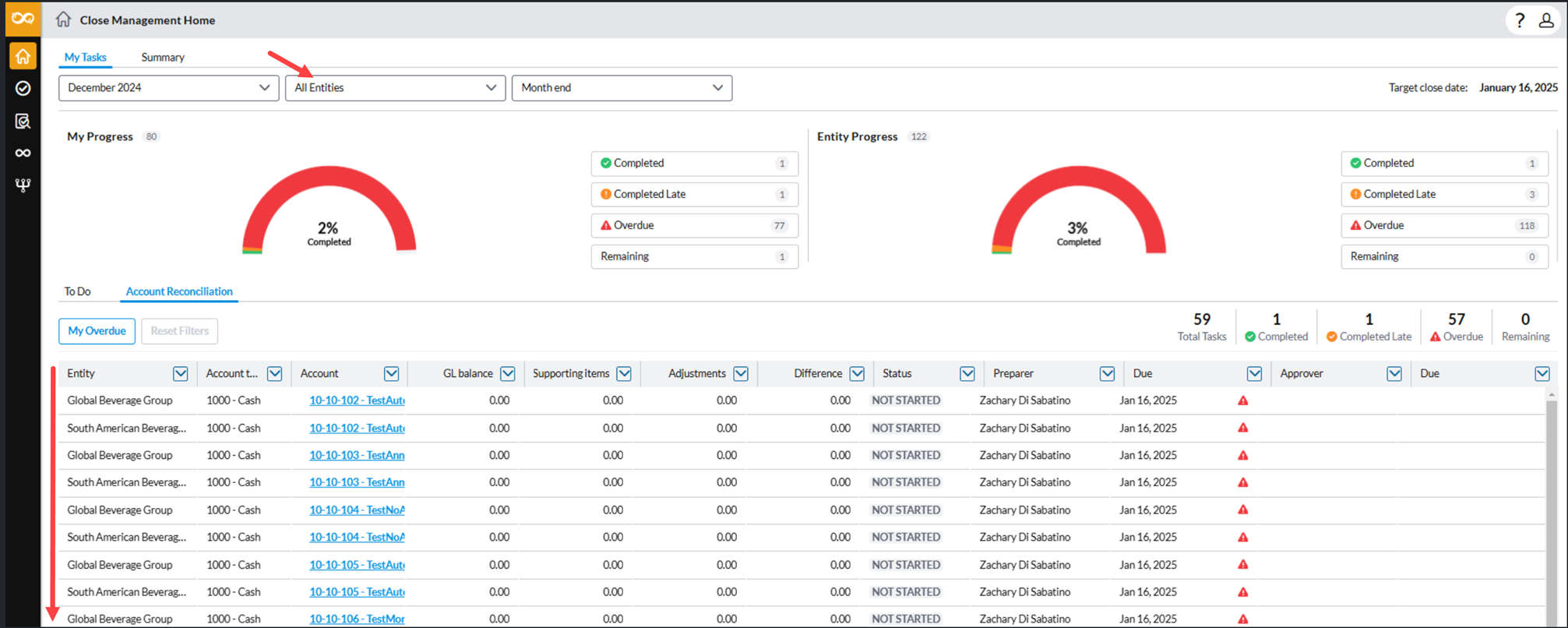1568x628 pixels.
Task: Switch to the To Do tab
Action: coord(77,291)
